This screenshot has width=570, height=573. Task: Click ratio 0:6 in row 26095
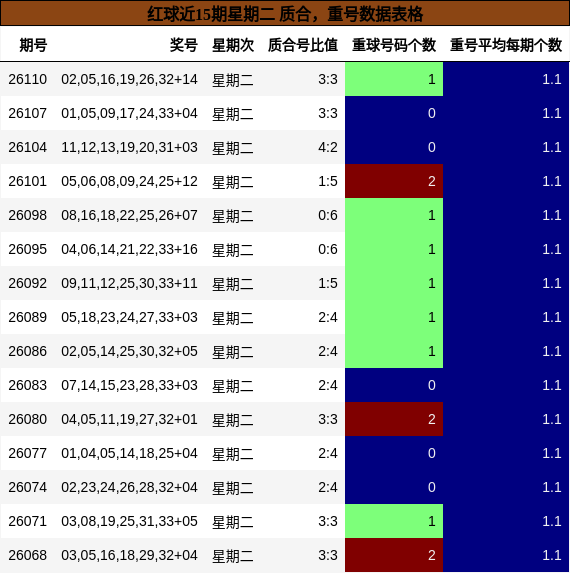[x=328, y=249]
